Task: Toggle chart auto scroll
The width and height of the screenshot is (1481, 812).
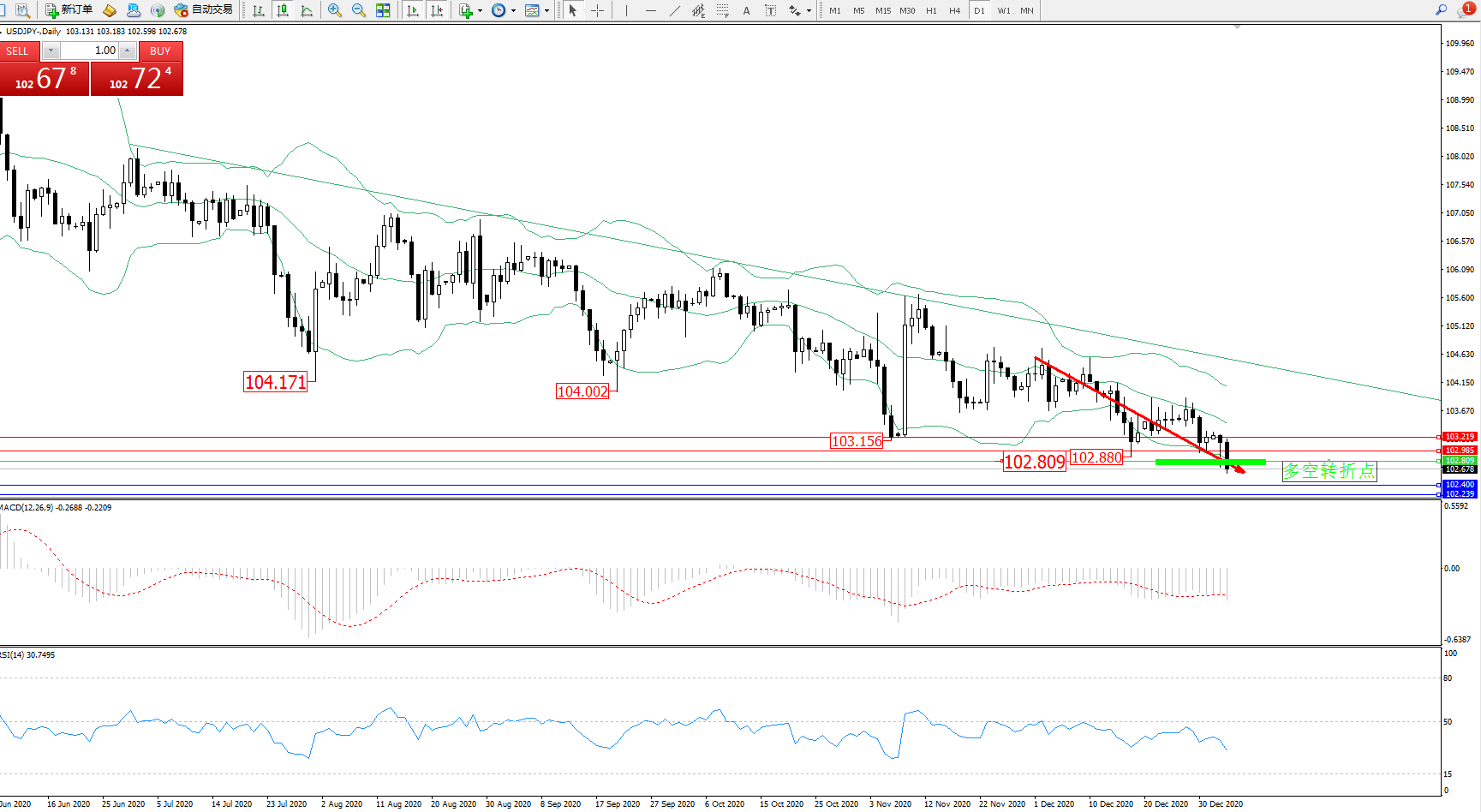Action: point(413,10)
